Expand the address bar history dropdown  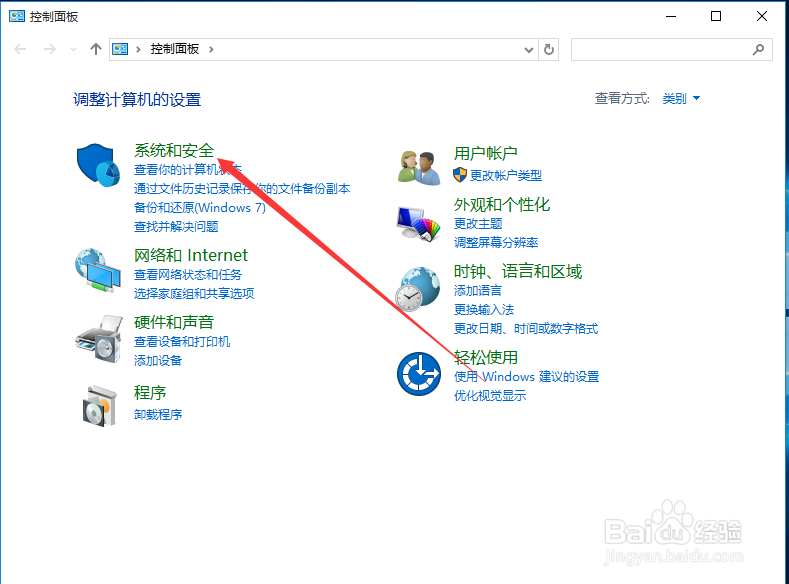pos(529,49)
